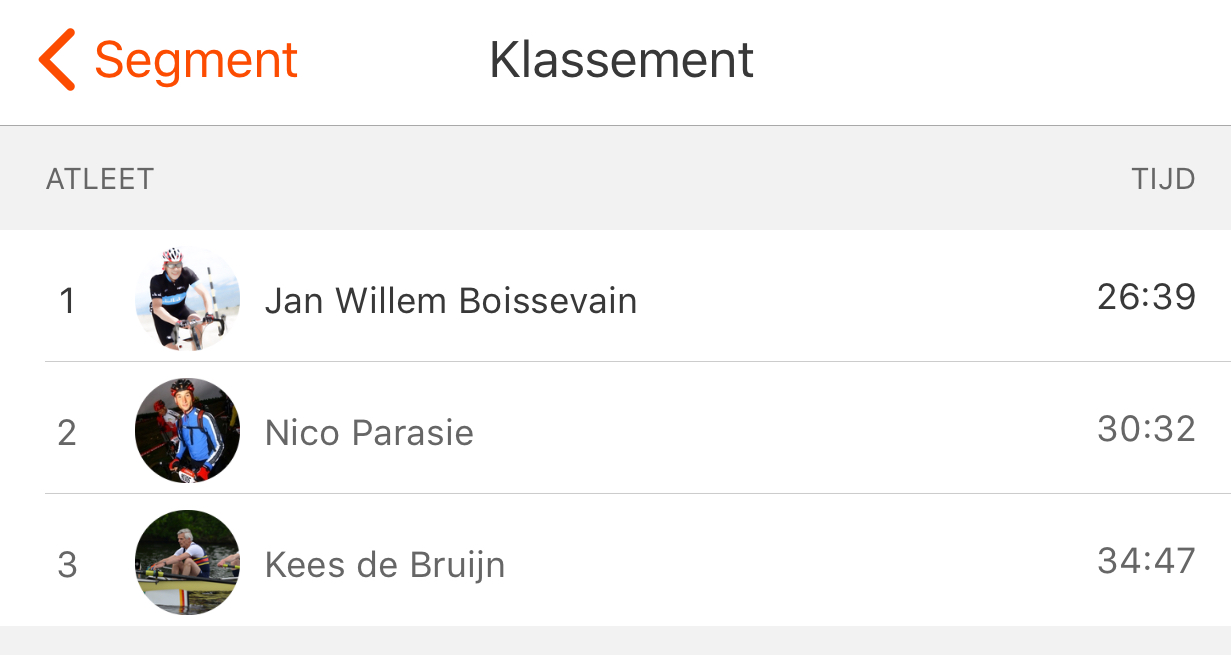Click the 34:47 segment time
Viewport: 1231px width, 655px height.
(1146, 561)
